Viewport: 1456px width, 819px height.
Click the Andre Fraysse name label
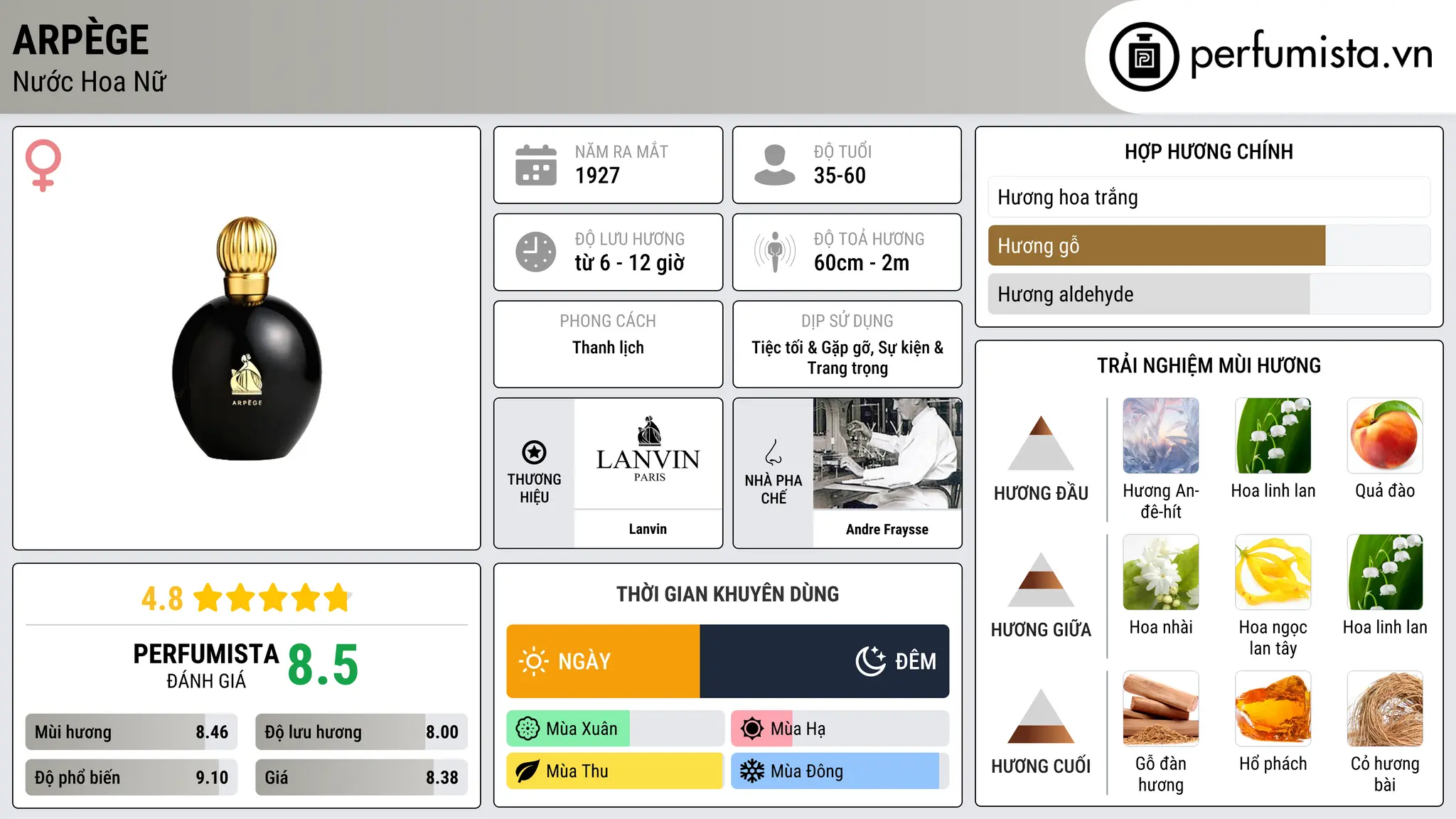[887, 529]
